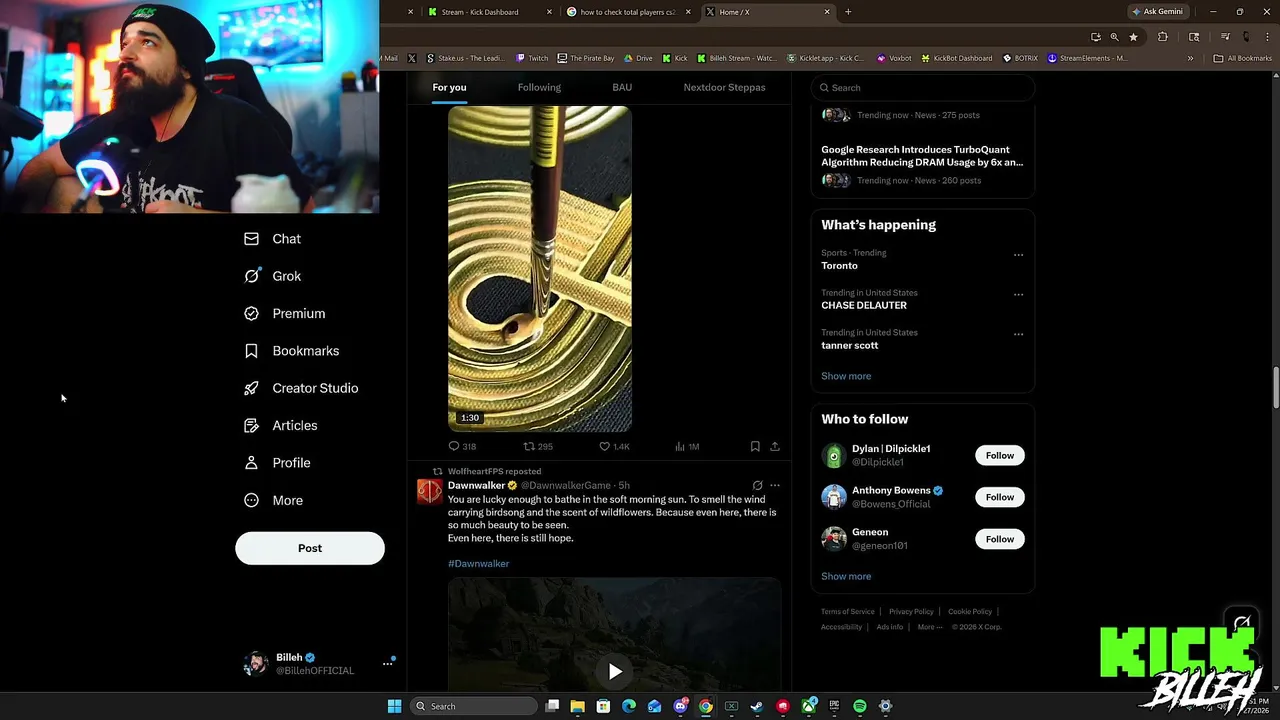Reply to the gold spiral video post

coord(462,446)
